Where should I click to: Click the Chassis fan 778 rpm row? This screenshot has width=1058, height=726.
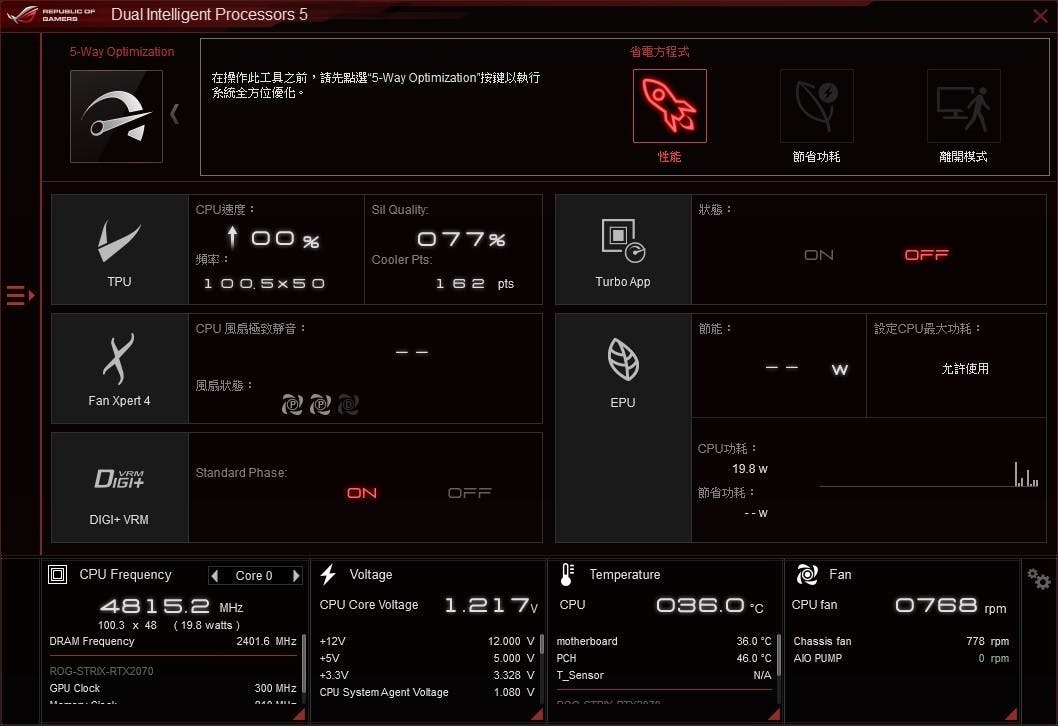901,641
